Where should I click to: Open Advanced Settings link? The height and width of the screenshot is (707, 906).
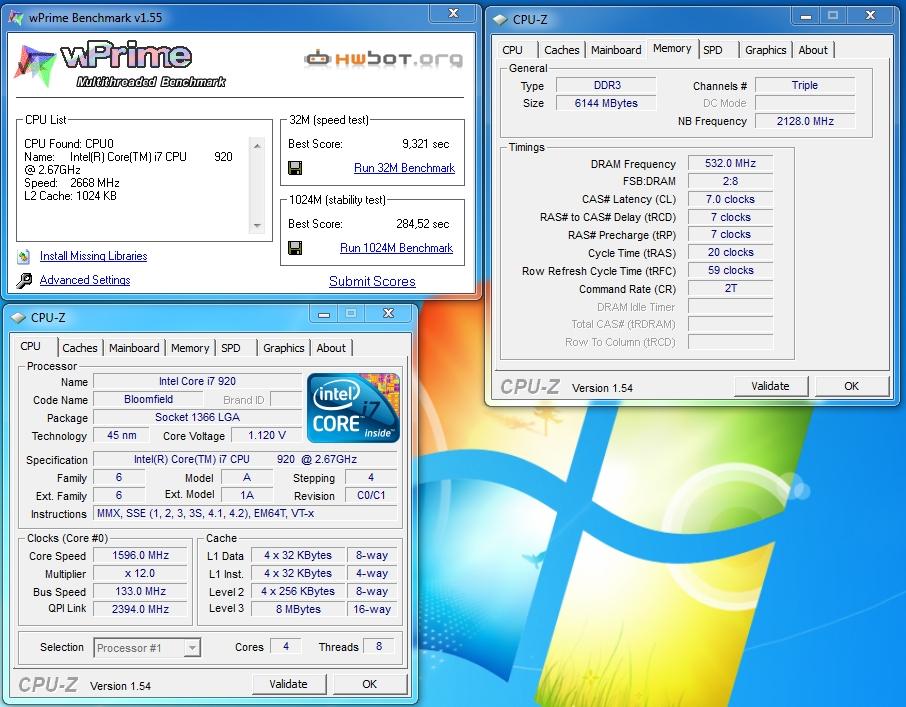coord(85,280)
